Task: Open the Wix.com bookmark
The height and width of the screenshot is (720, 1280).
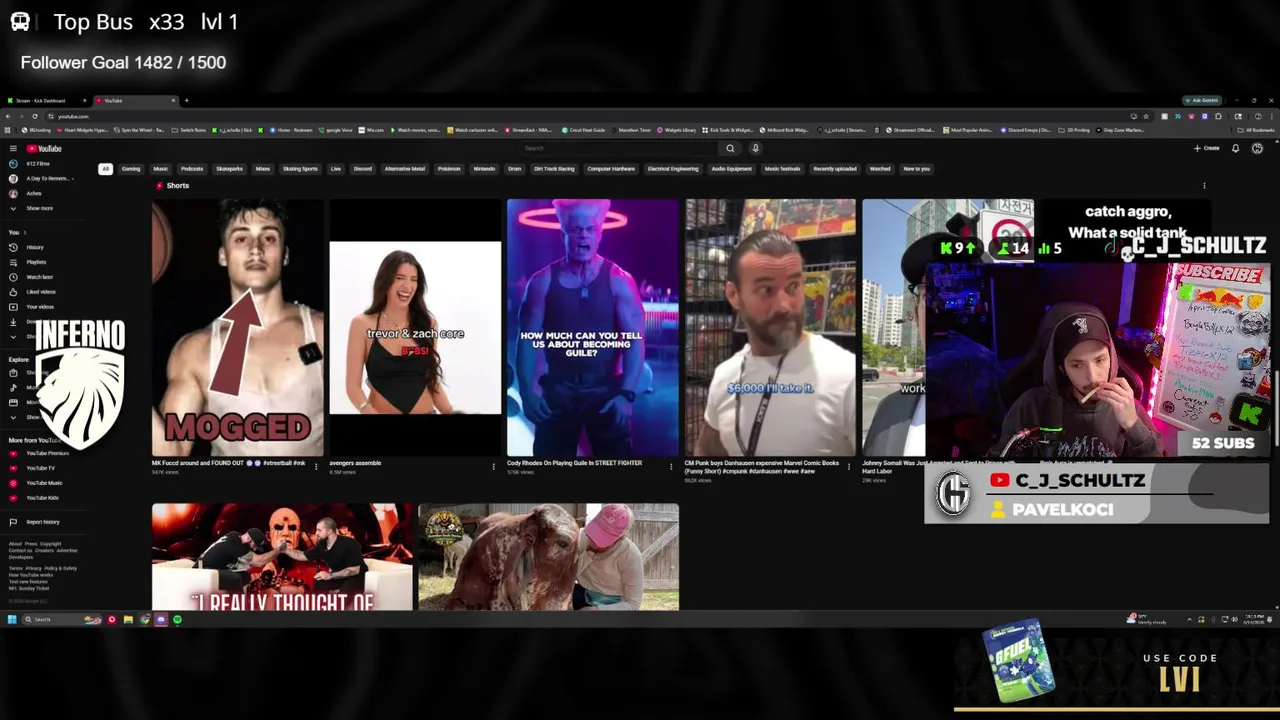Action: 372,130
